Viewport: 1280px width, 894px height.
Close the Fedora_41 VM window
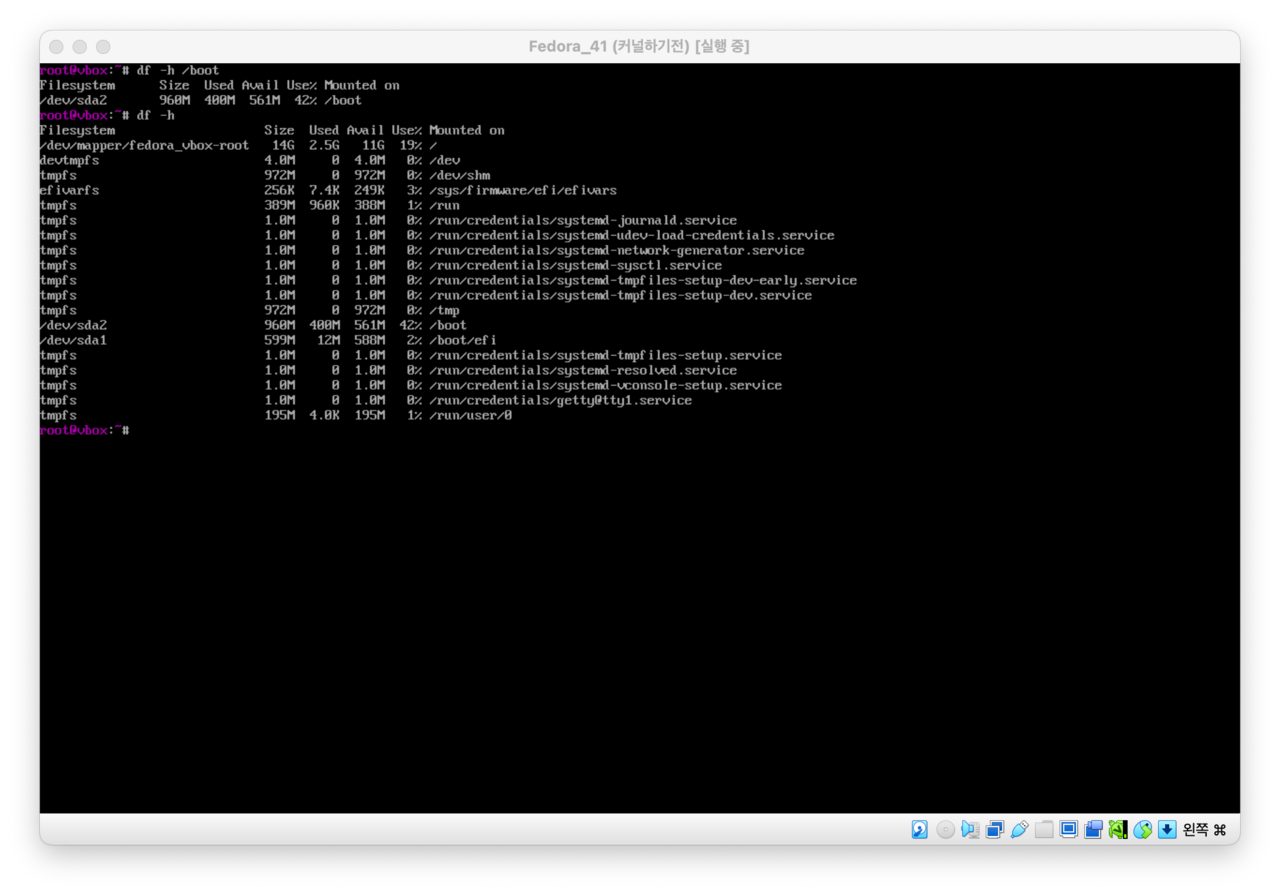56,47
